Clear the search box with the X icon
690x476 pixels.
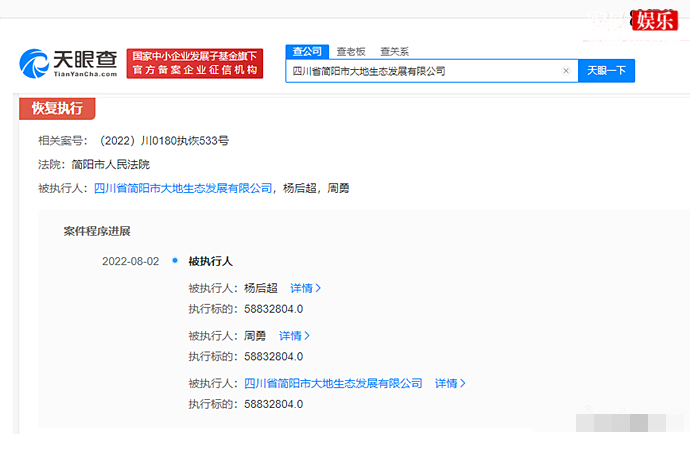[566, 71]
